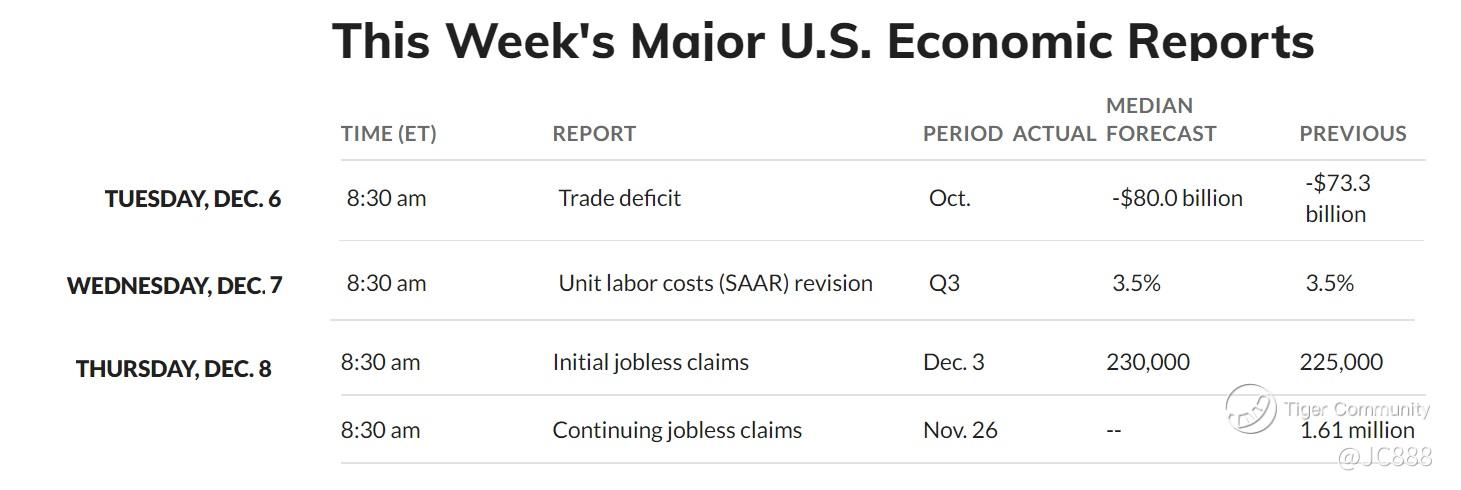Click the ACTUAL column header

coord(1054,133)
